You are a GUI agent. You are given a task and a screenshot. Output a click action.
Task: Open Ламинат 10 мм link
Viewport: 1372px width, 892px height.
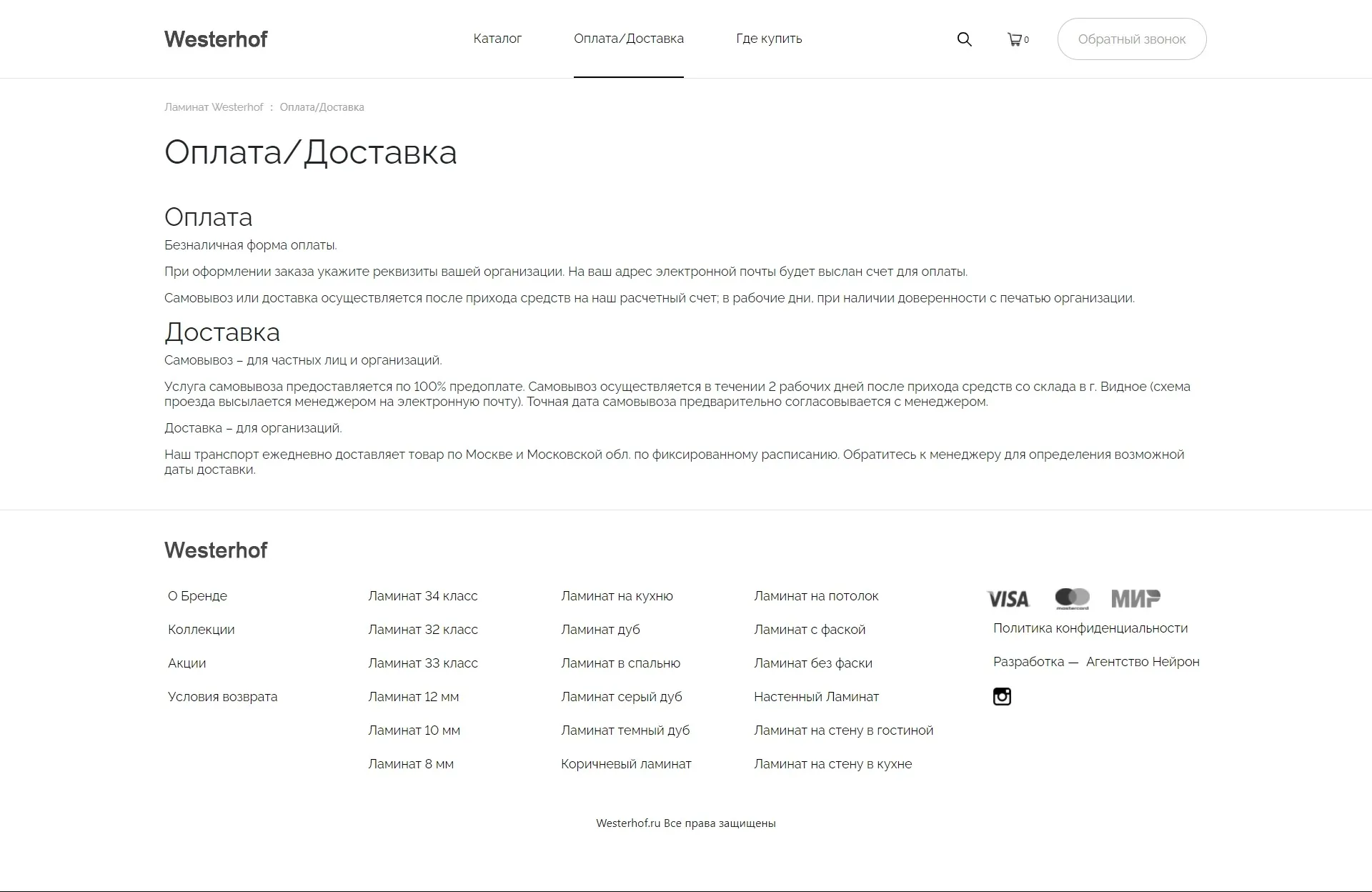click(x=414, y=730)
